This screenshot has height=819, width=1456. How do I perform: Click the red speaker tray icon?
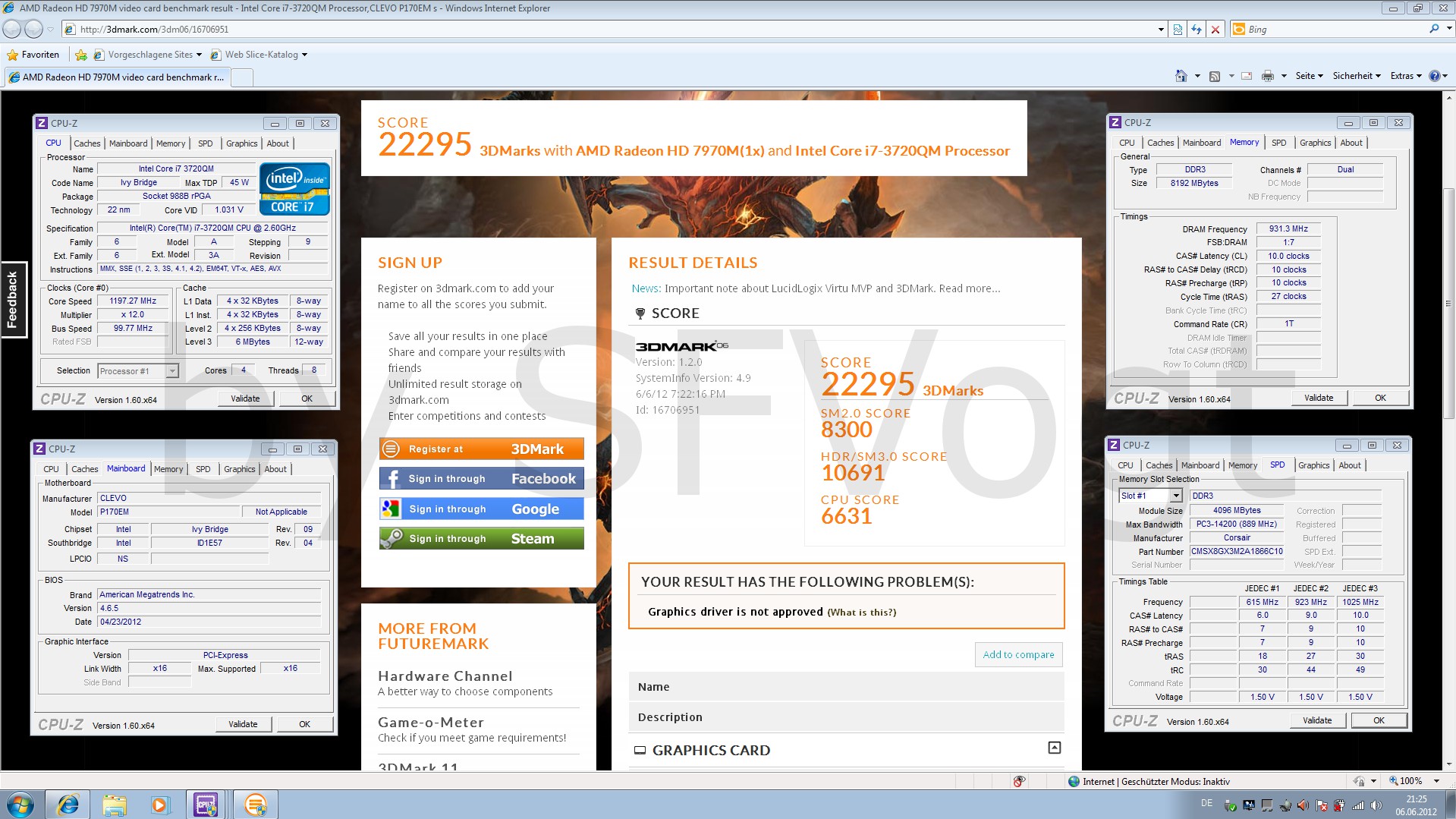click(1303, 805)
